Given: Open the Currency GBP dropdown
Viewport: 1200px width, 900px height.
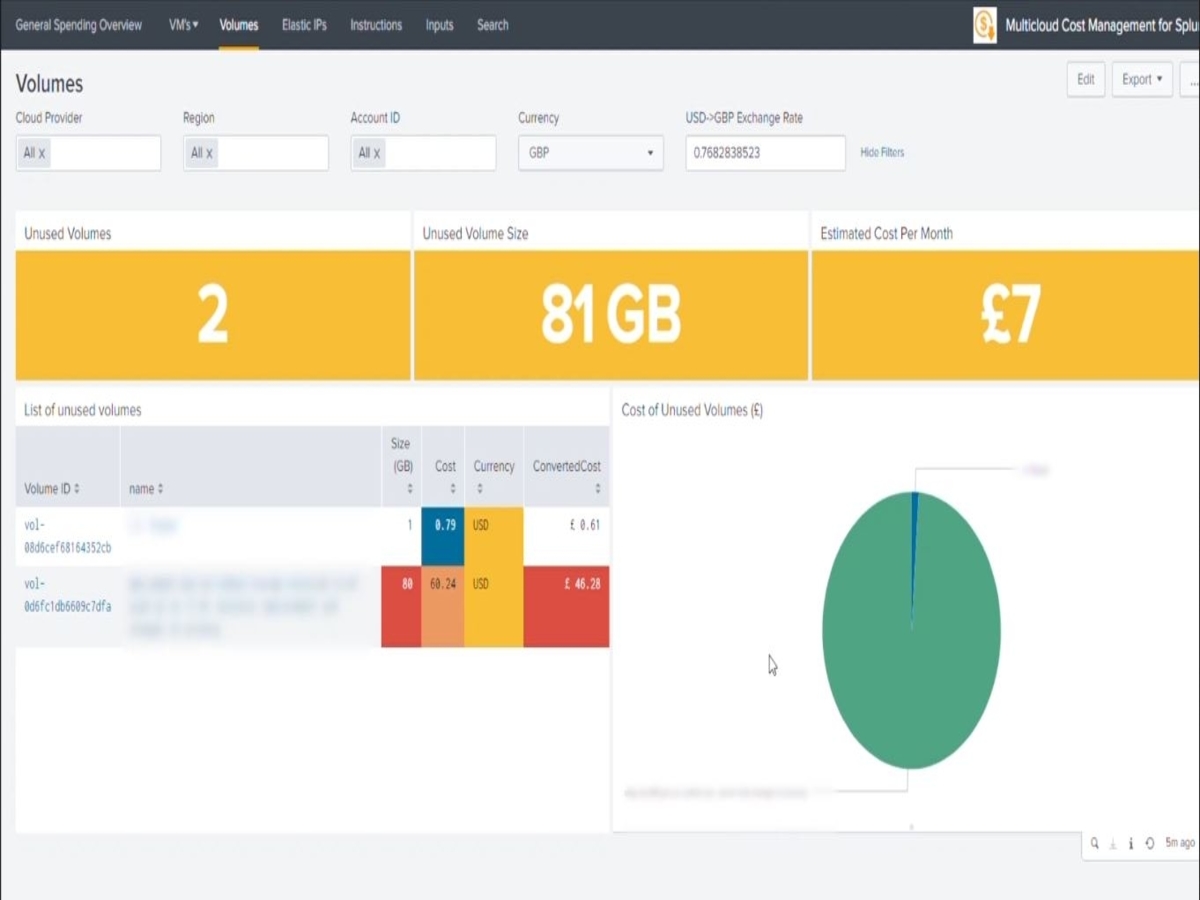Looking at the screenshot, I should pos(590,153).
